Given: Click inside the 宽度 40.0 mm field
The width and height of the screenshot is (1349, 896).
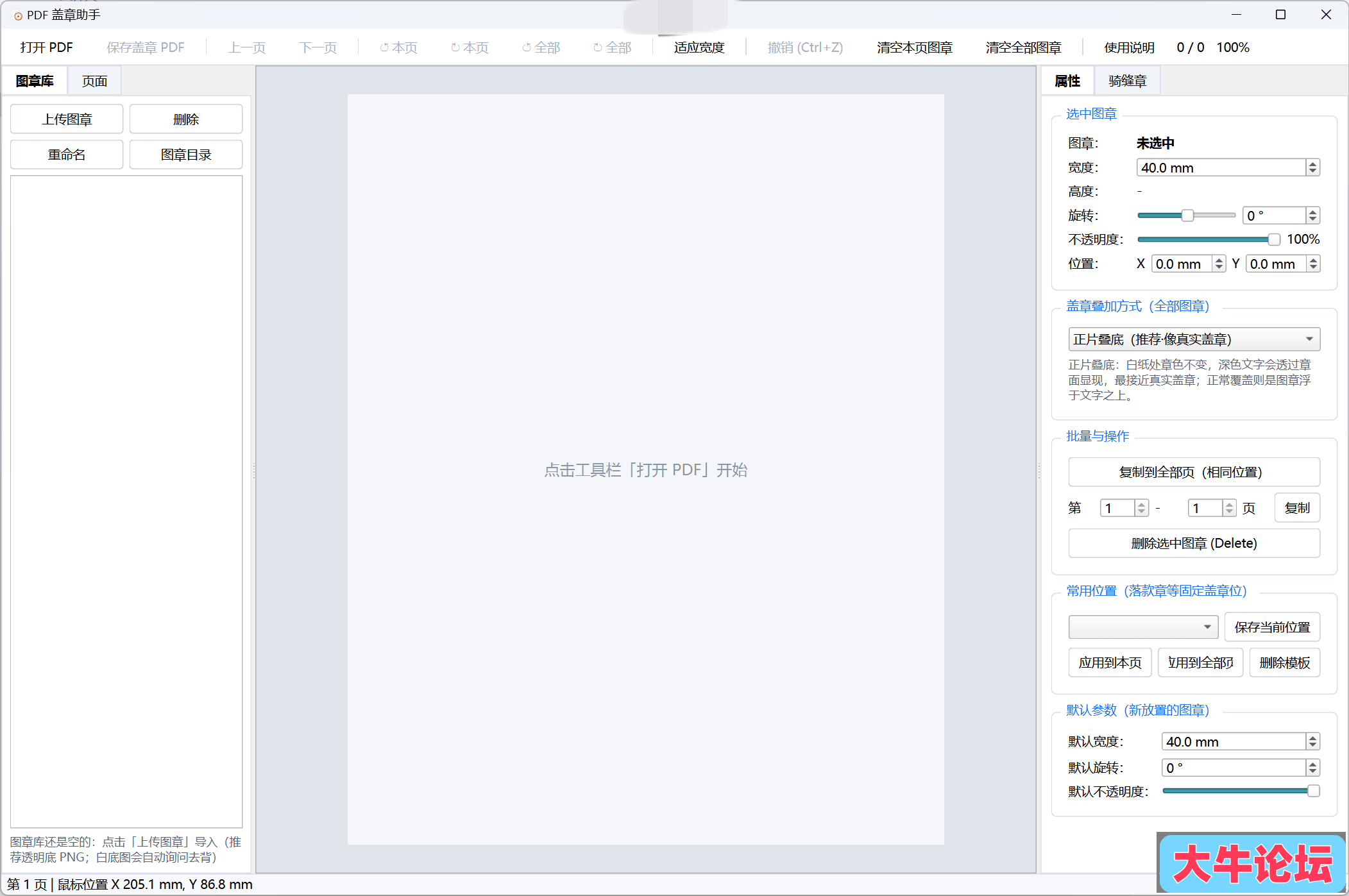Looking at the screenshot, I should pos(1221,167).
